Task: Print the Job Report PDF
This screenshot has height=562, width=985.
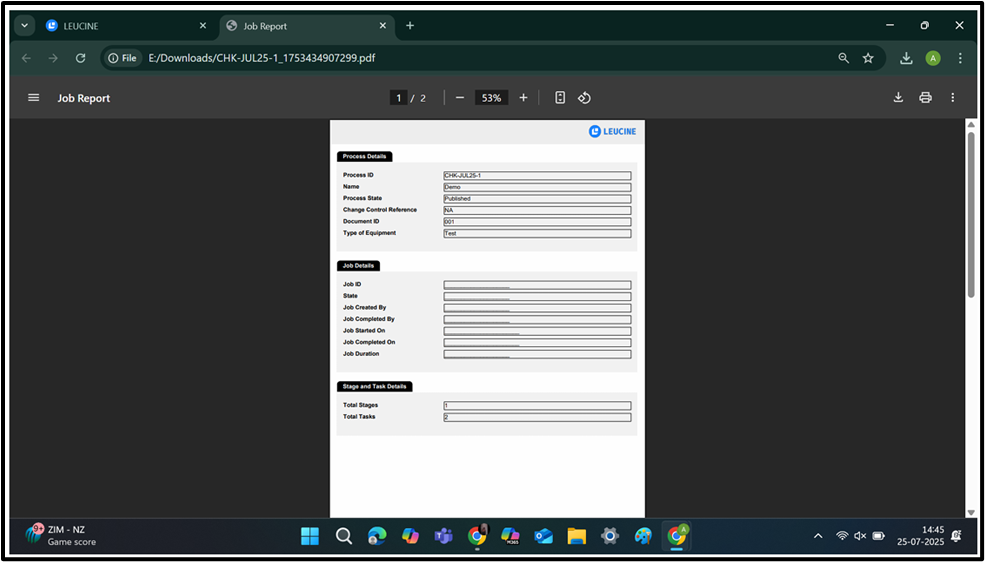Action: [925, 98]
